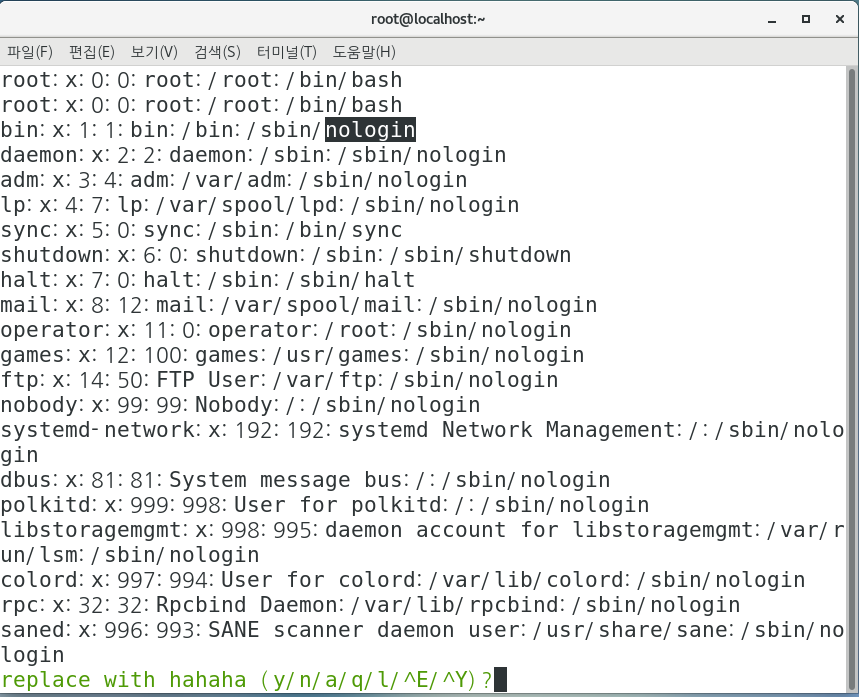Open the 파일(F) menu
Image resolution: width=859 pixels, height=697 pixels.
coord(30,52)
